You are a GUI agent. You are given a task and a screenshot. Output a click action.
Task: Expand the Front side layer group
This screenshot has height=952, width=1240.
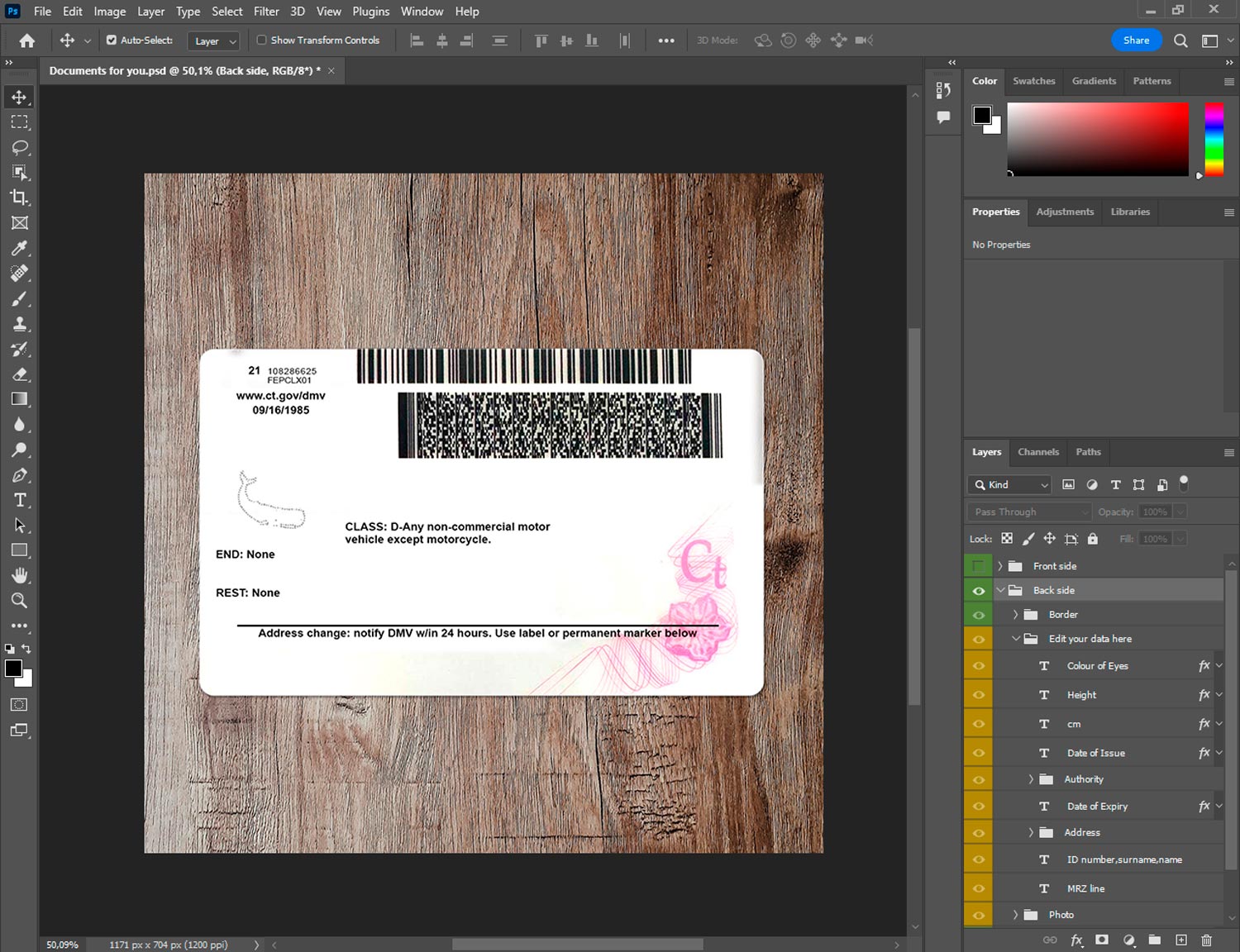1000,566
